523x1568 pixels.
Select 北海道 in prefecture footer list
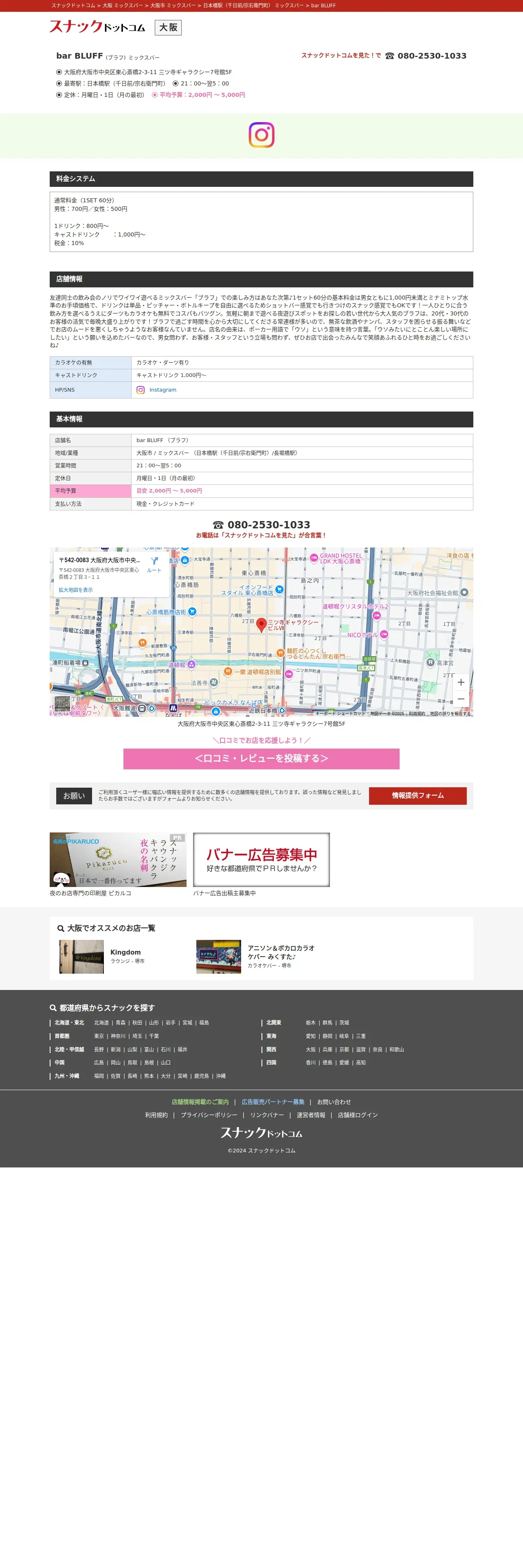(x=101, y=1023)
